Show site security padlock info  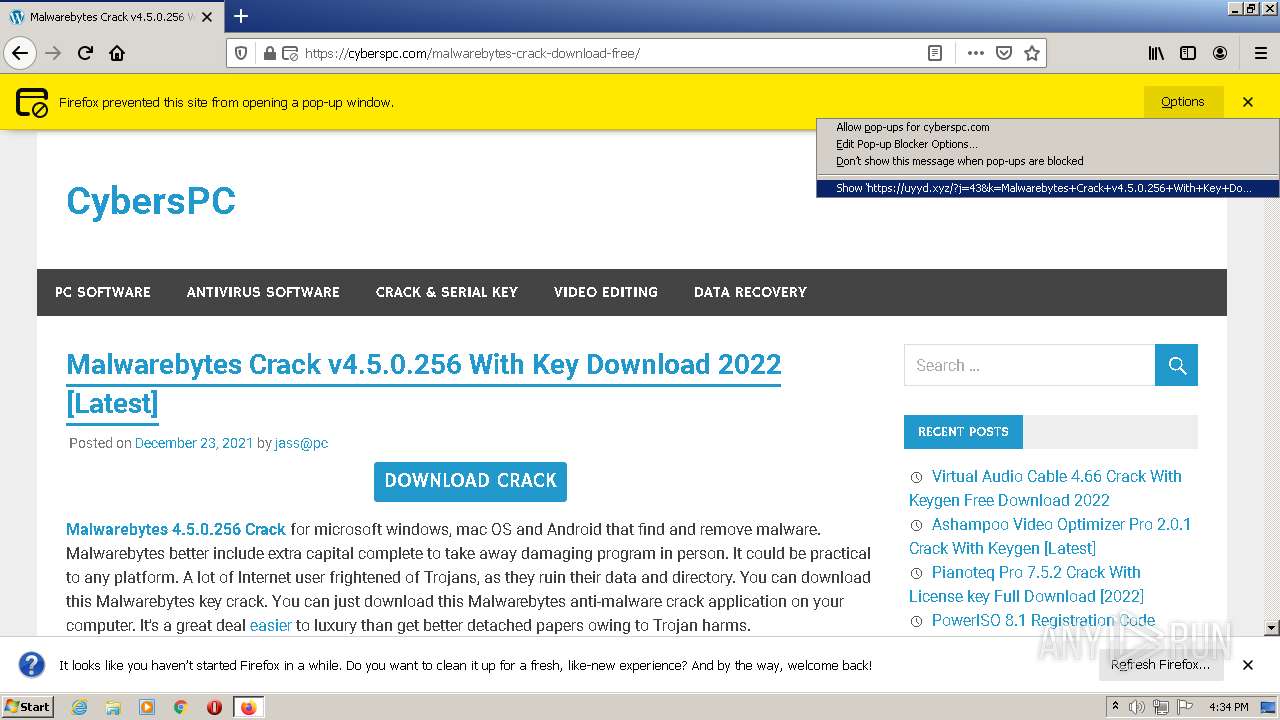(x=269, y=53)
